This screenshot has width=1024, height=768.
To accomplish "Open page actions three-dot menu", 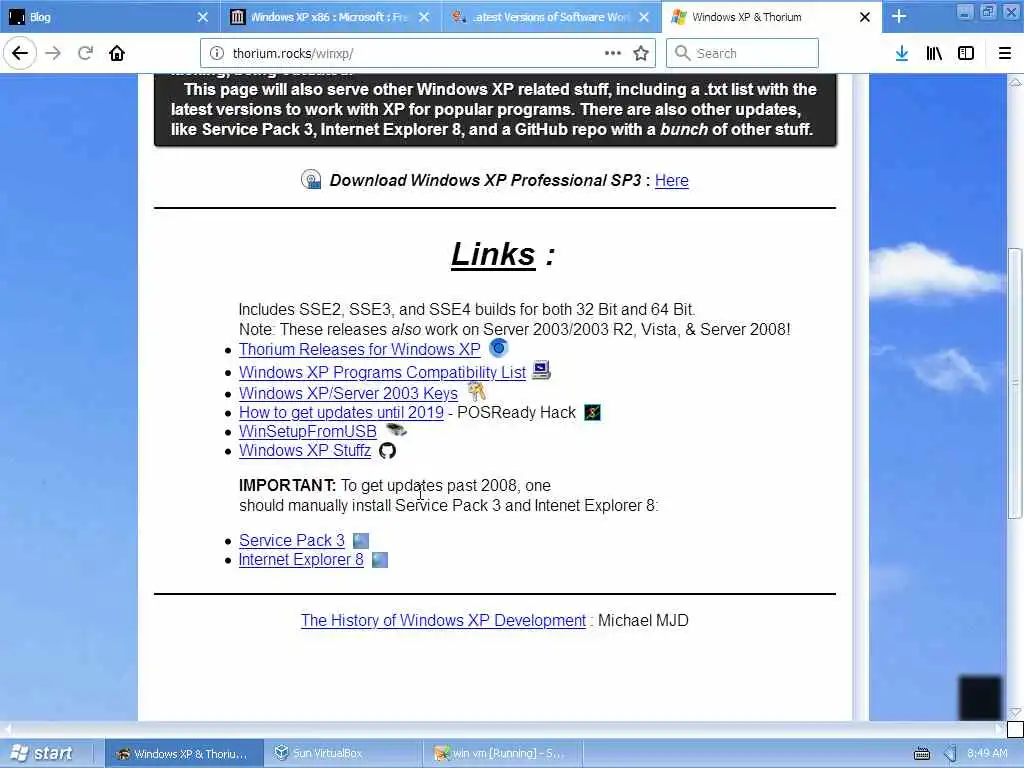I will coord(613,53).
